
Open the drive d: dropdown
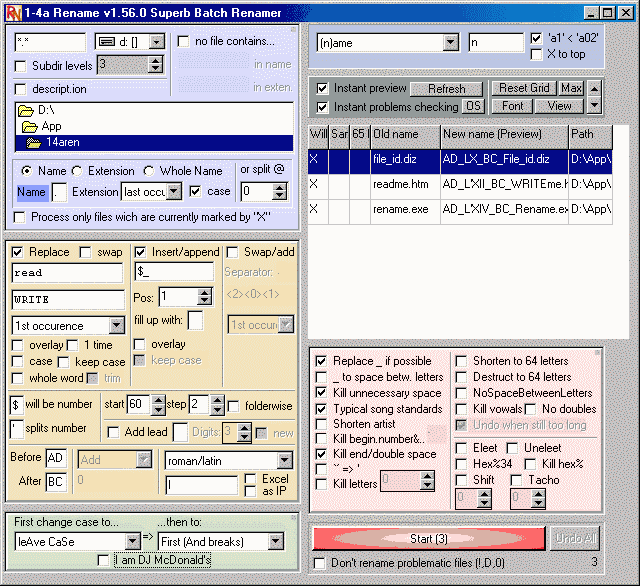[x=157, y=42]
